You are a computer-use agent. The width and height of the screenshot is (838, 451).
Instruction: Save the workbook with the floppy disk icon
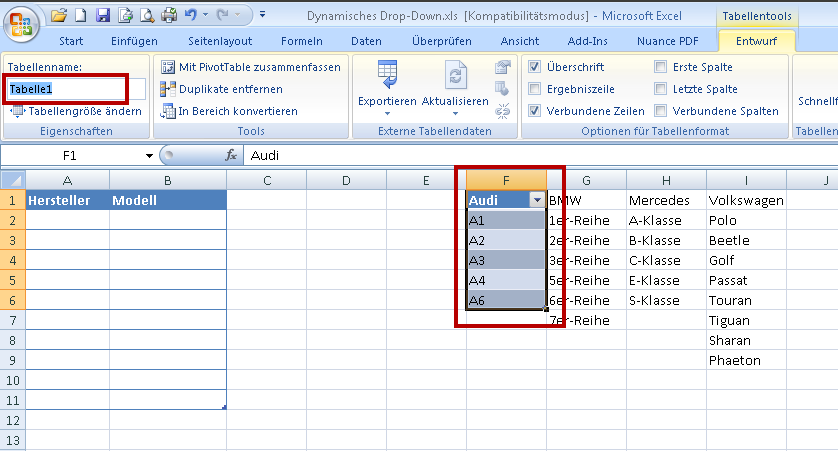click(103, 15)
